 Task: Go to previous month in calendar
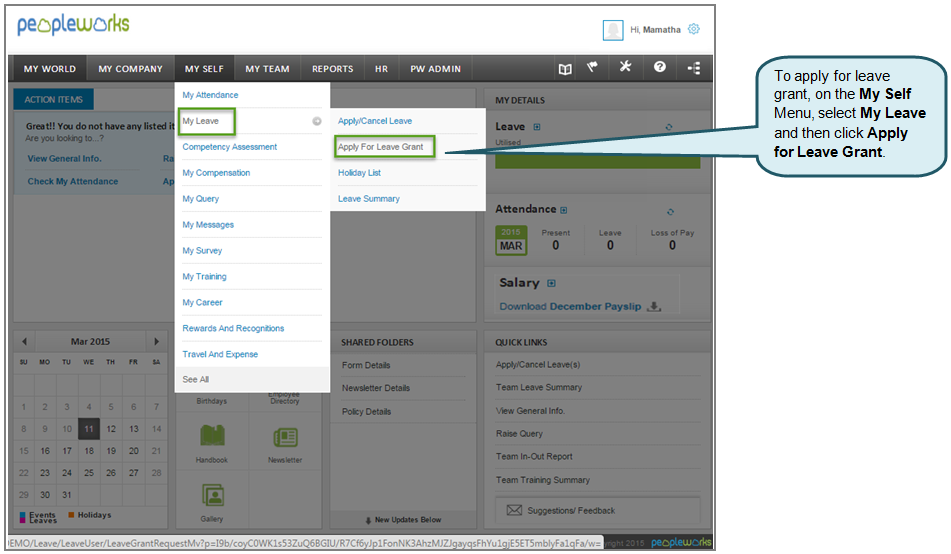[x=24, y=341]
